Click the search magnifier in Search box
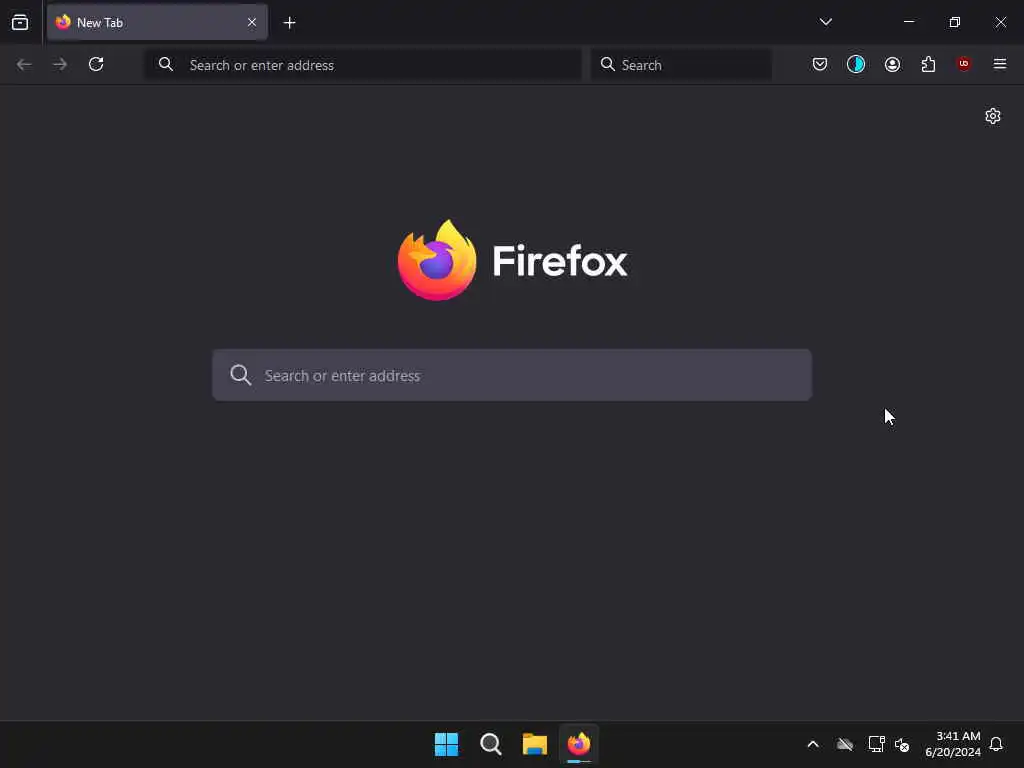The height and width of the screenshot is (768, 1024). tap(607, 64)
